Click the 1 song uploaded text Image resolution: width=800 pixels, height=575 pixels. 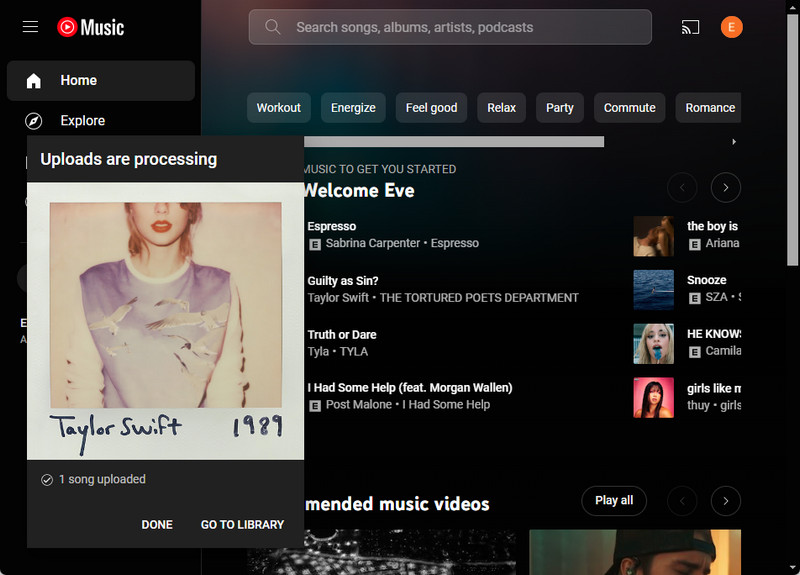coord(102,480)
